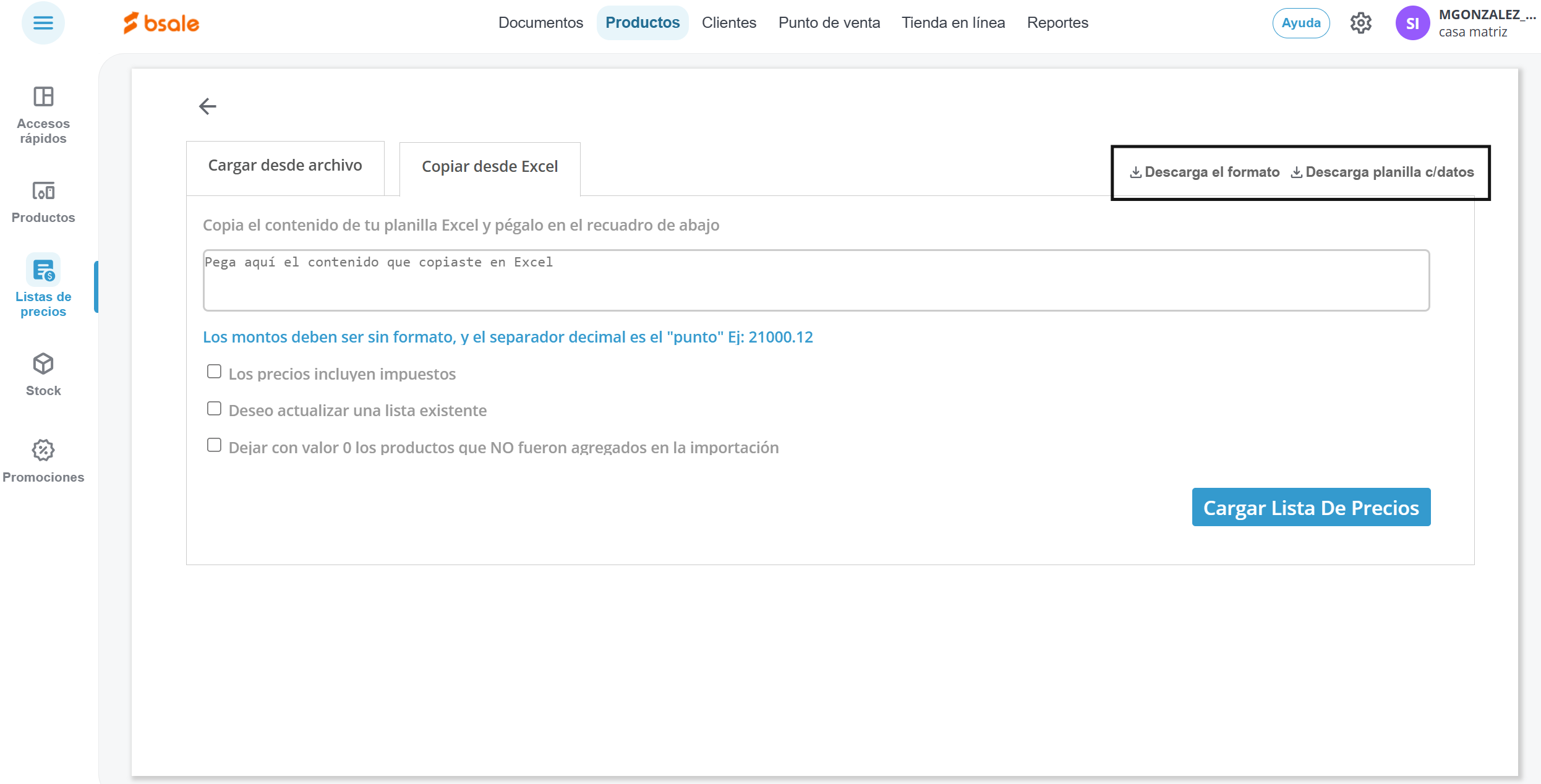The height and width of the screenshot is (784, 1541).
Task: Click the back arrow icon
Action: [208, 106]
